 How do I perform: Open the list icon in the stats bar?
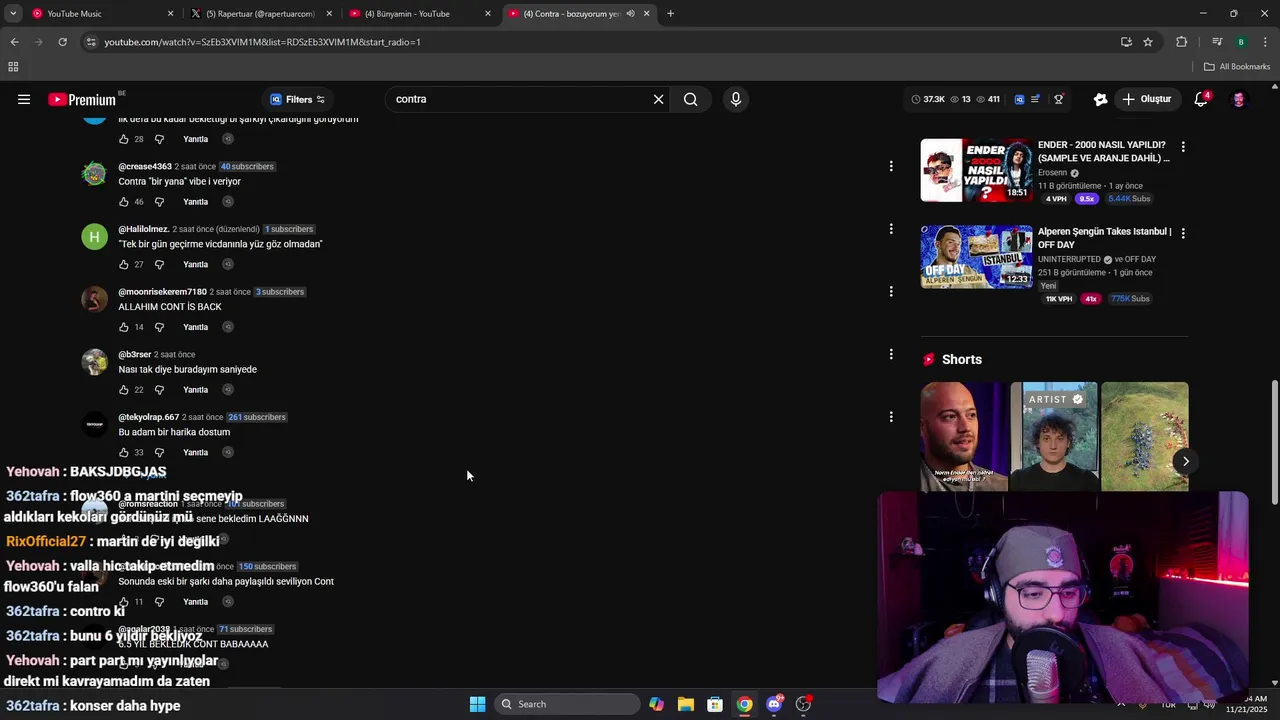point(1035,99)
